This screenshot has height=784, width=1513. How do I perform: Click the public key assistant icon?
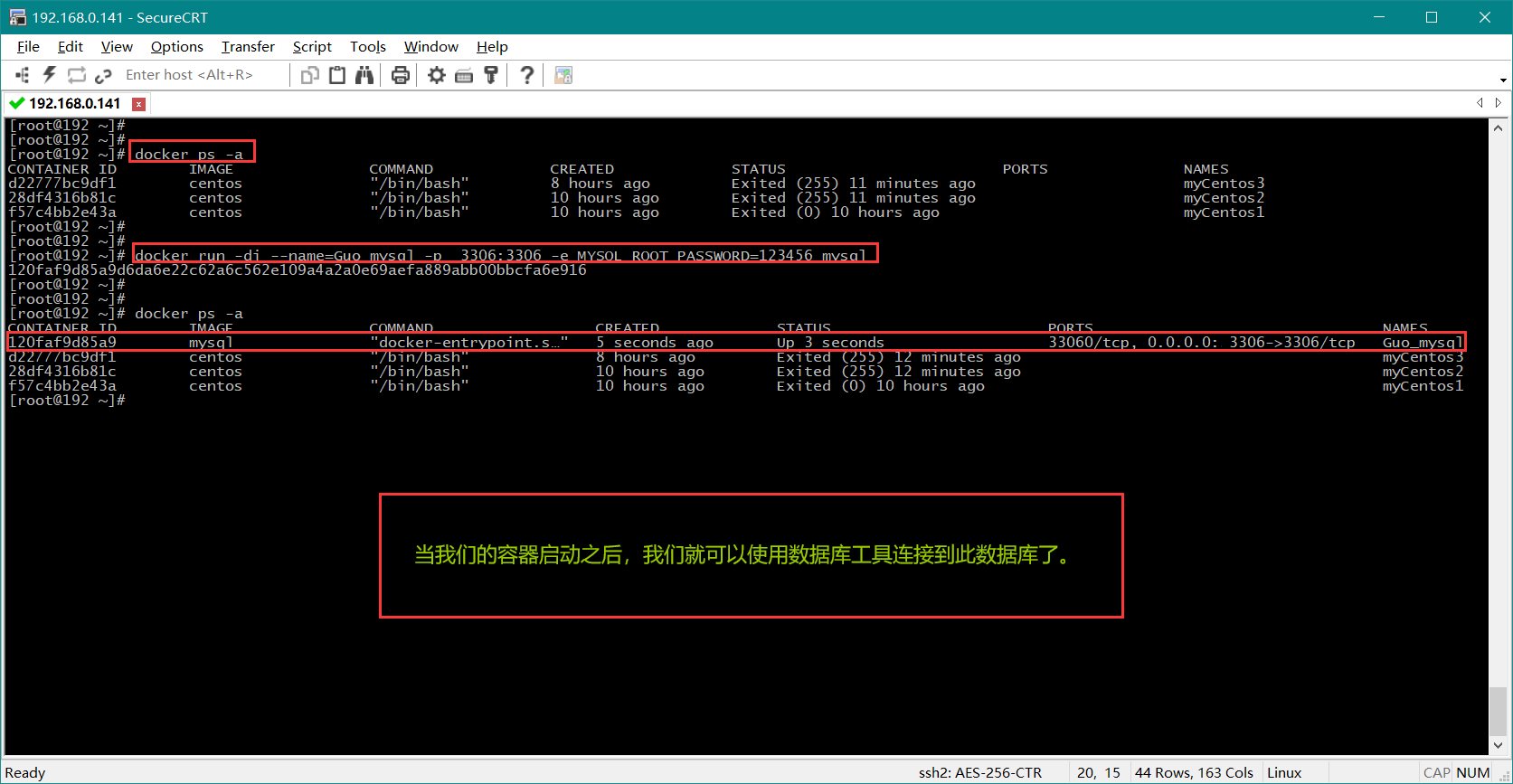click(x=491, y=75)
